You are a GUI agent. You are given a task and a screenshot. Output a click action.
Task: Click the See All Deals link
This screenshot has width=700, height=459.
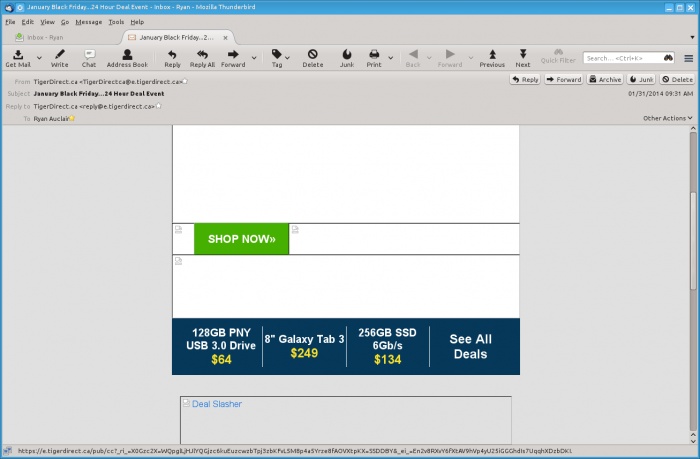(470, 346)
